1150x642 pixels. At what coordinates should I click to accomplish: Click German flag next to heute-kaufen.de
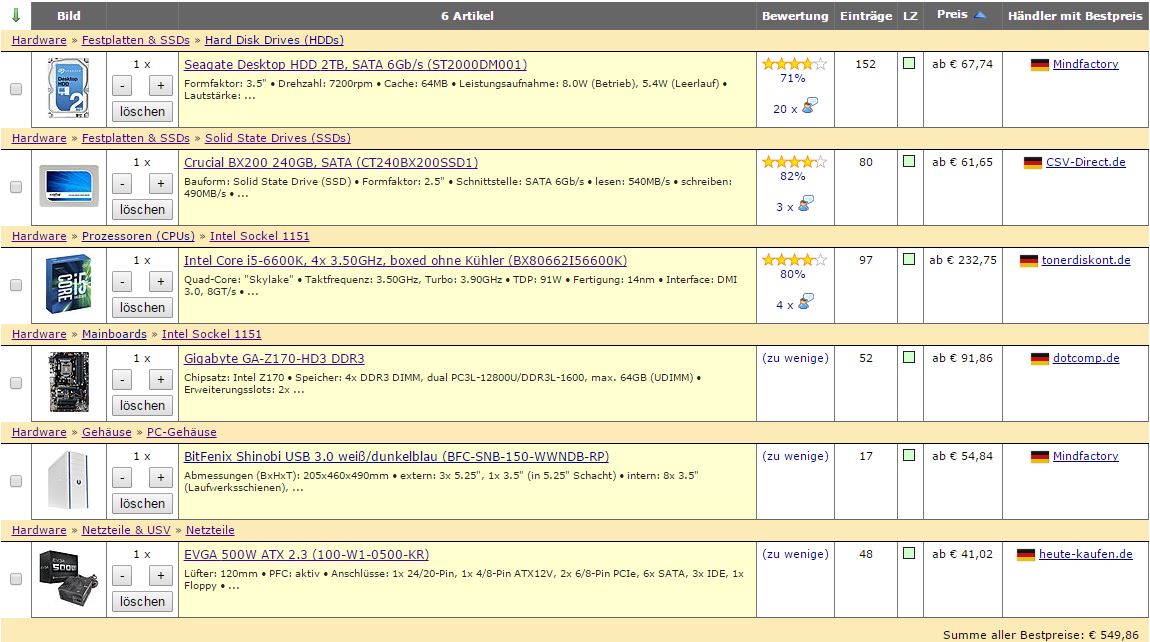[x=1026, y=555]
